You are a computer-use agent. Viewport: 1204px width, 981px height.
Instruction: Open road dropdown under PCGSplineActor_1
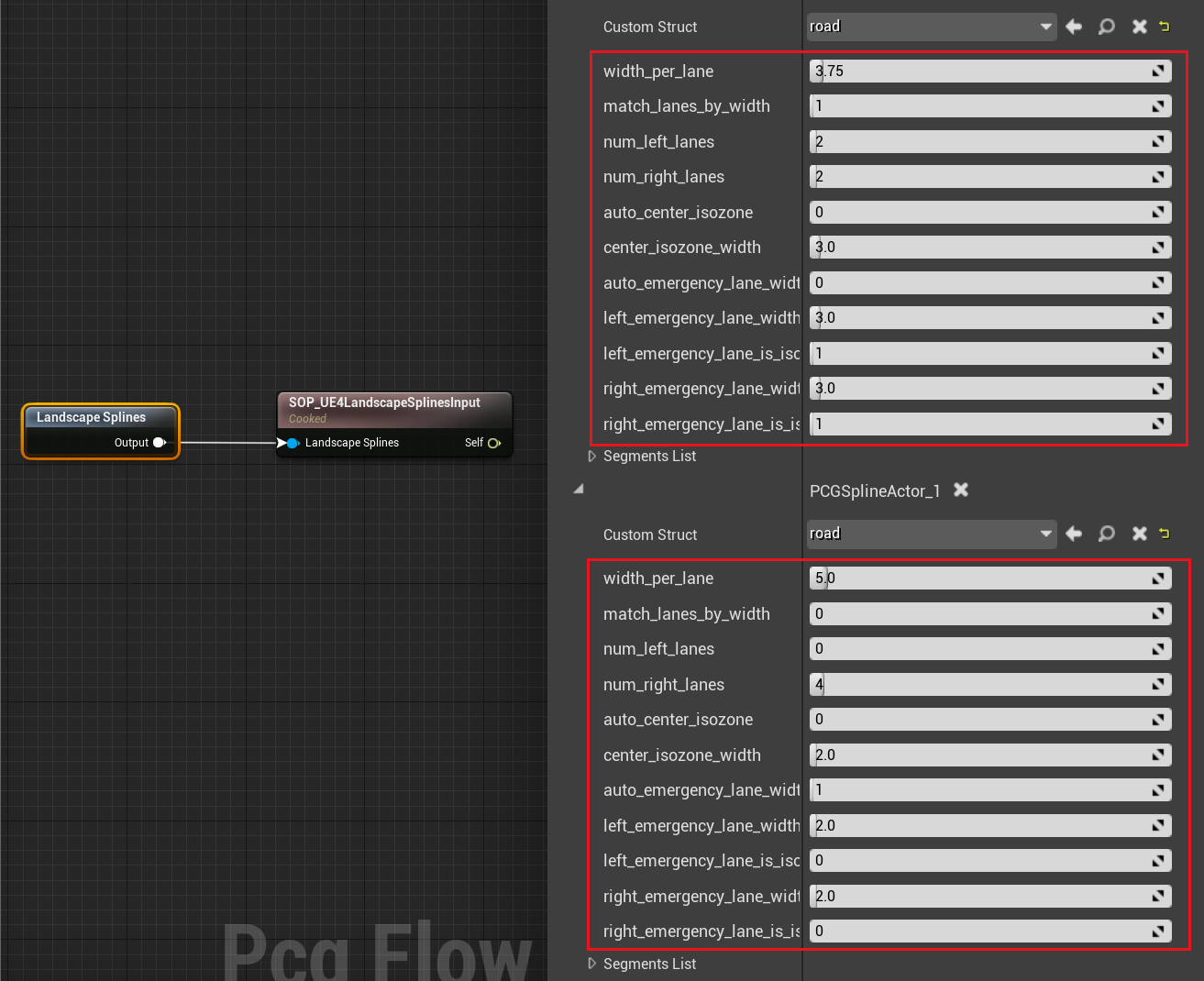pyautogui.click(x=931, y=534)
